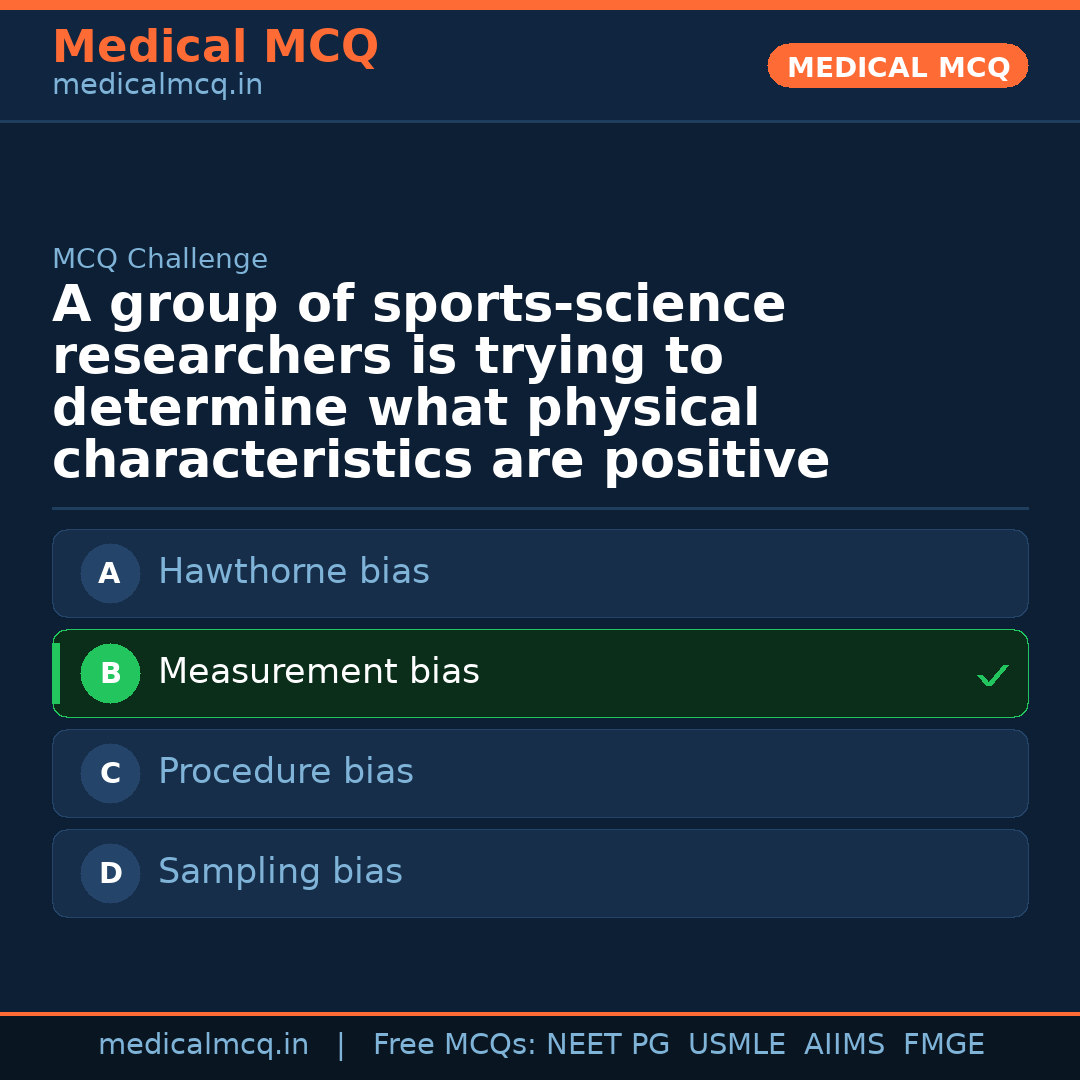Viewport: 1080px width, 1080px height.
Task: Select AIIMS in the footer
Action: (844, 1045)
